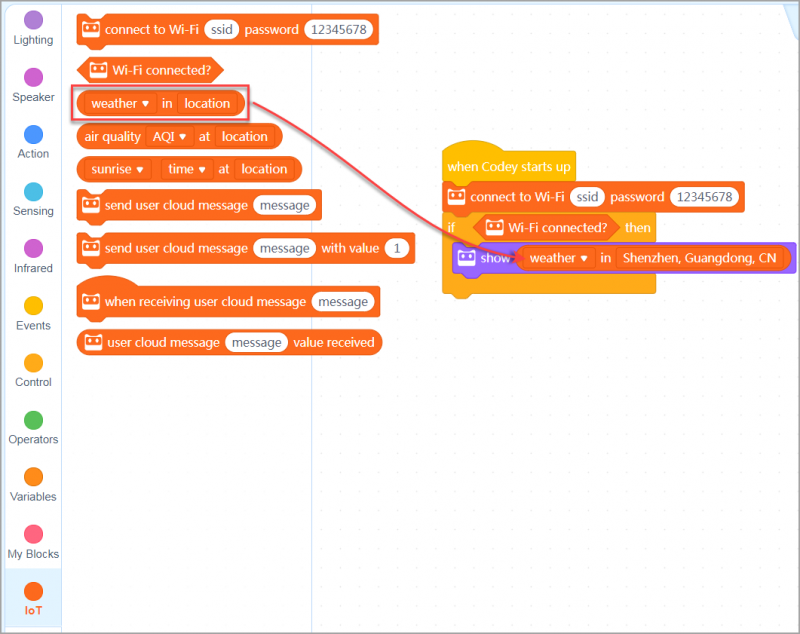Viewport: 800px width, 634px height.
Task: Edit value 1 field in send cloud message block
Action: (x=396, y=248)
